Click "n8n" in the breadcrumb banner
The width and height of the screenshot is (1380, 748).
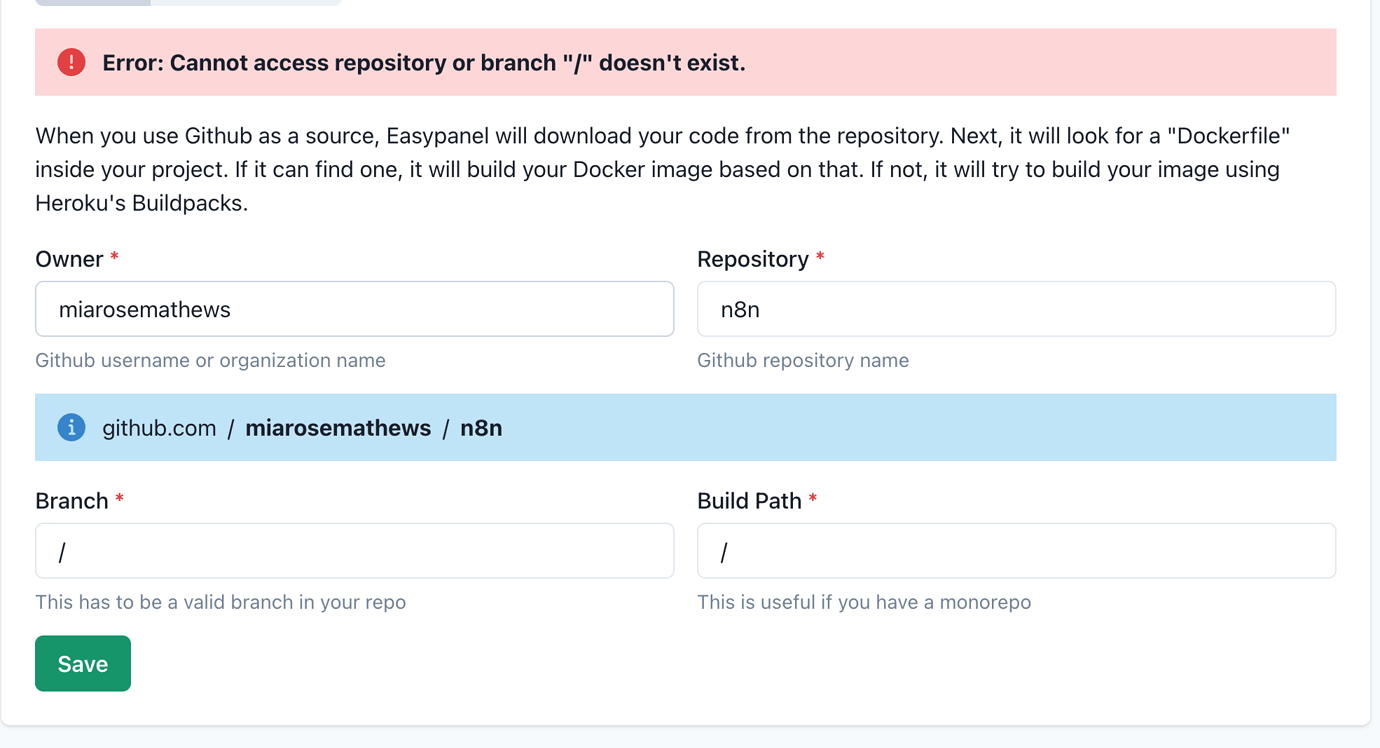coord(481,427)
